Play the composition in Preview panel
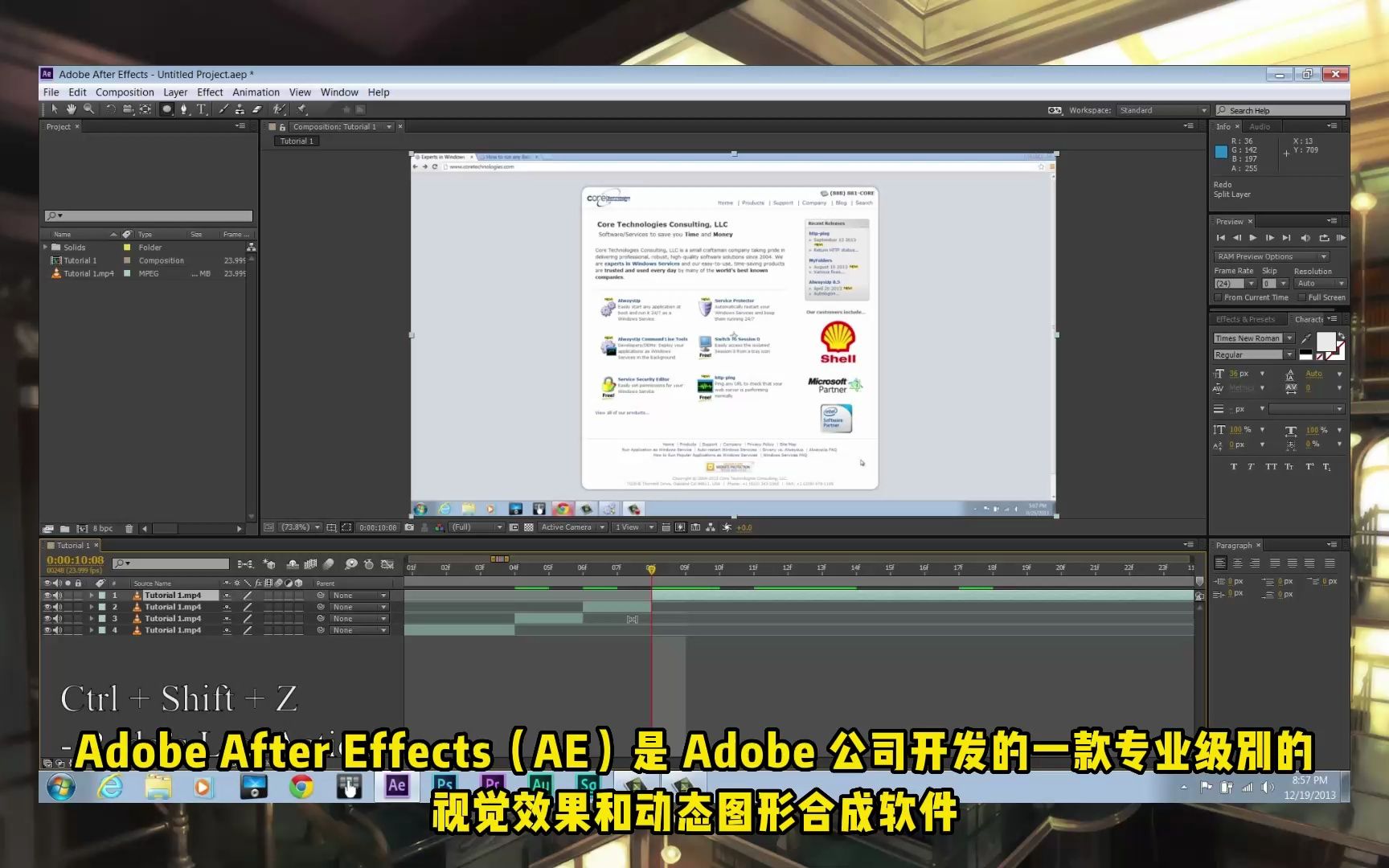Viewport: 1389px width, 868px height. click(1252, 238)
